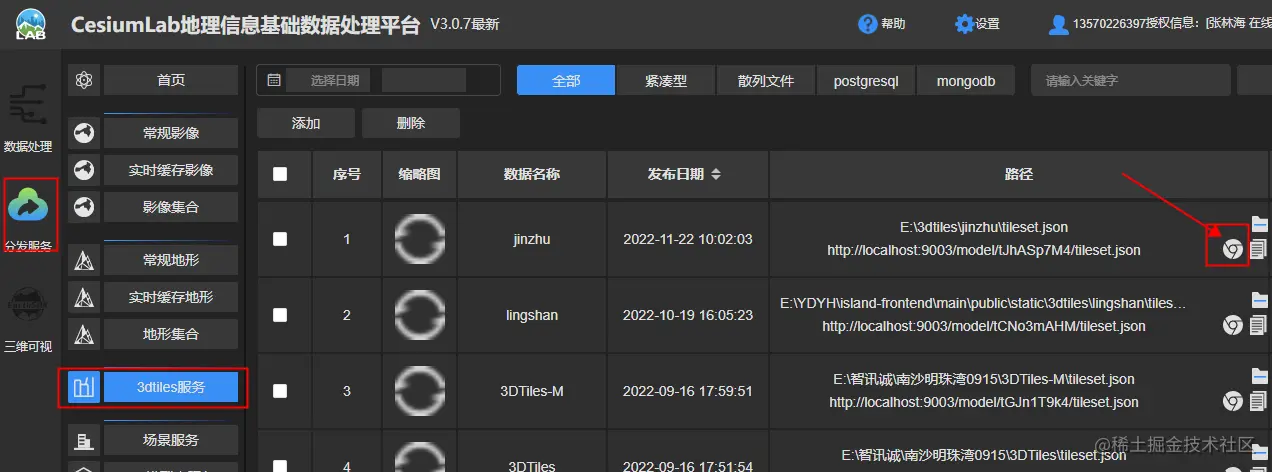Screen dimensions: 1272x472
Task: Preview 3DTiles-M tileset in browser icon
Action: 1233,401
